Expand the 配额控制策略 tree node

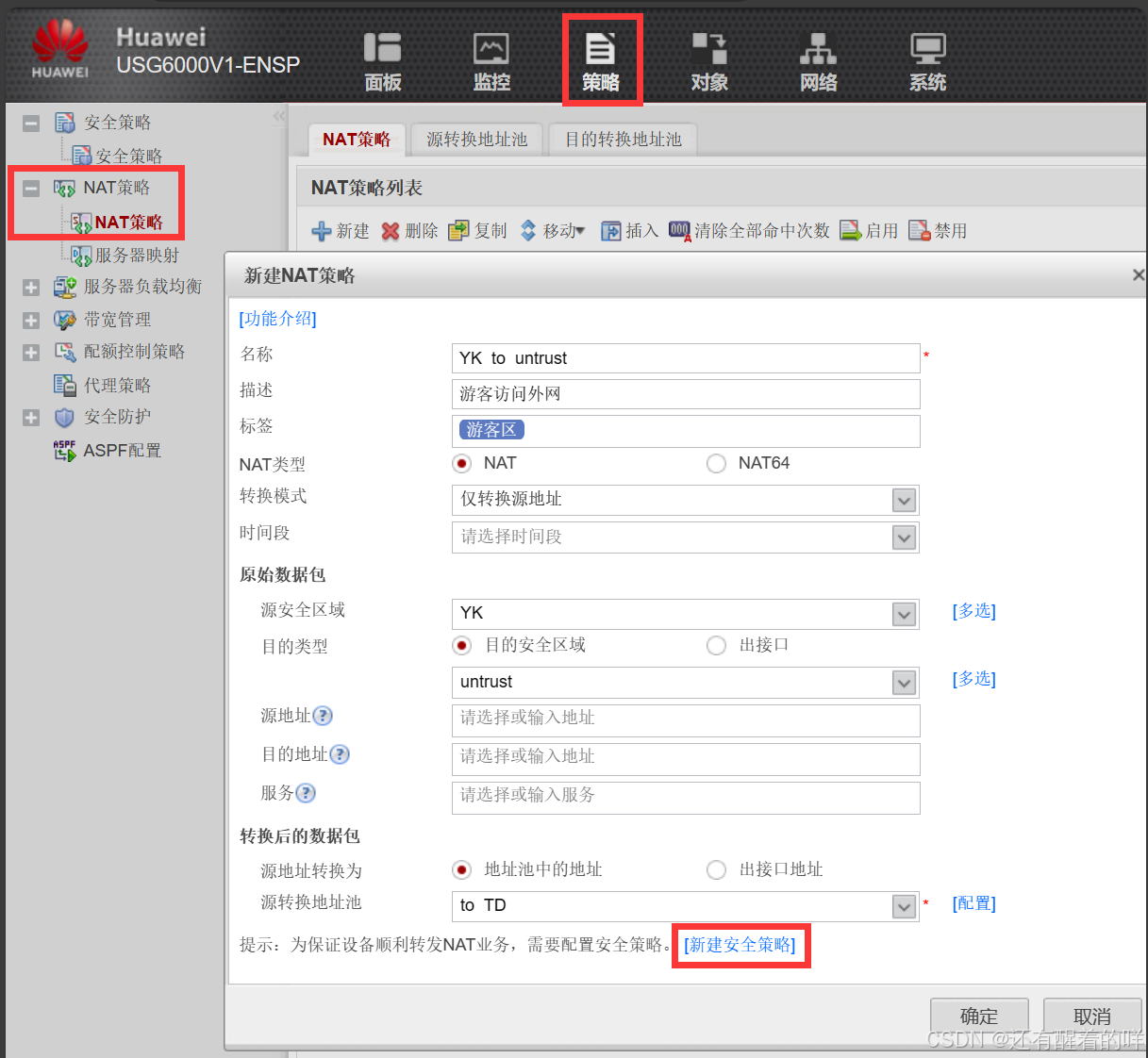(x=31, y=353)
